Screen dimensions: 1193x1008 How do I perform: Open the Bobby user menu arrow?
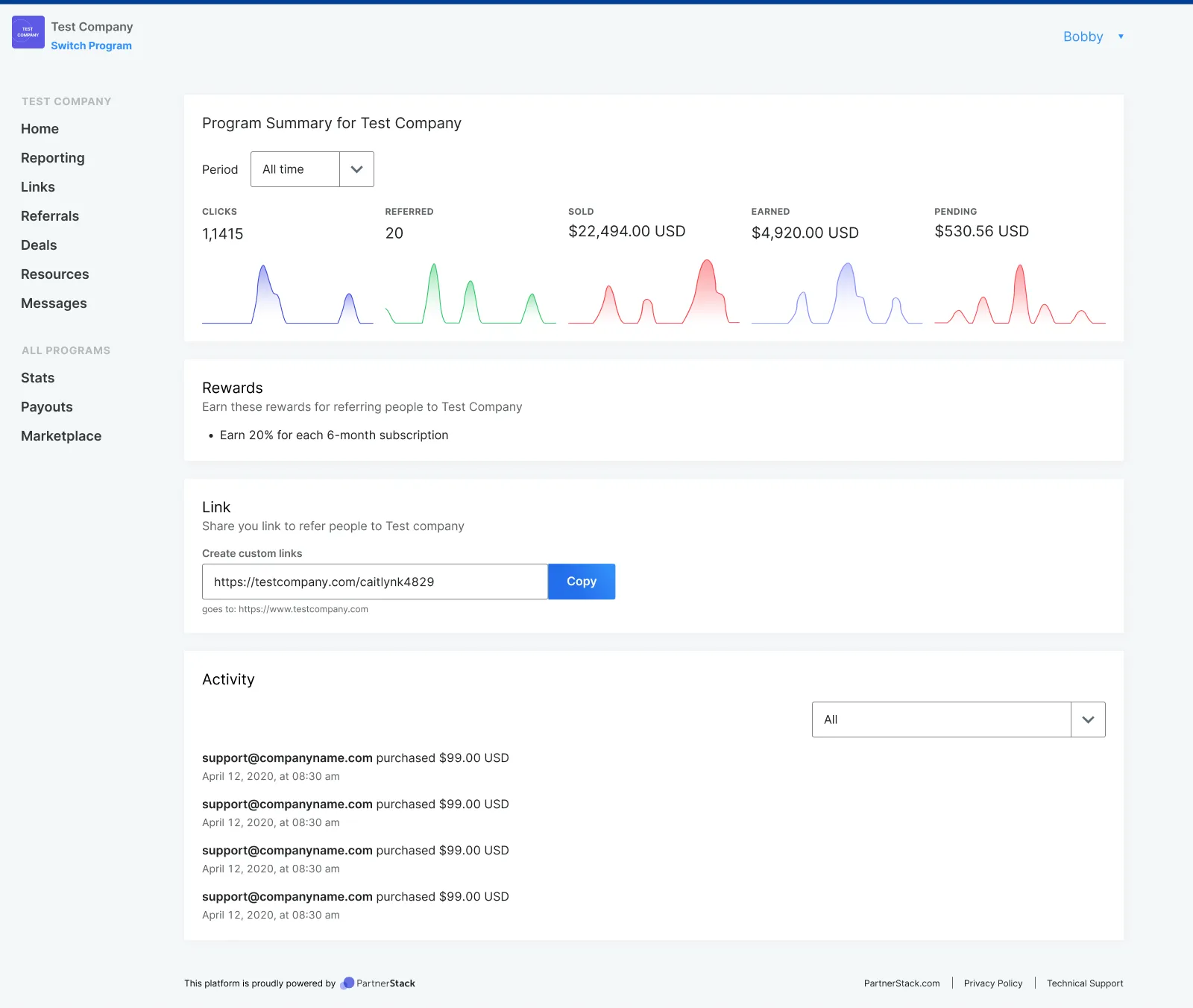click(1121, 37)
